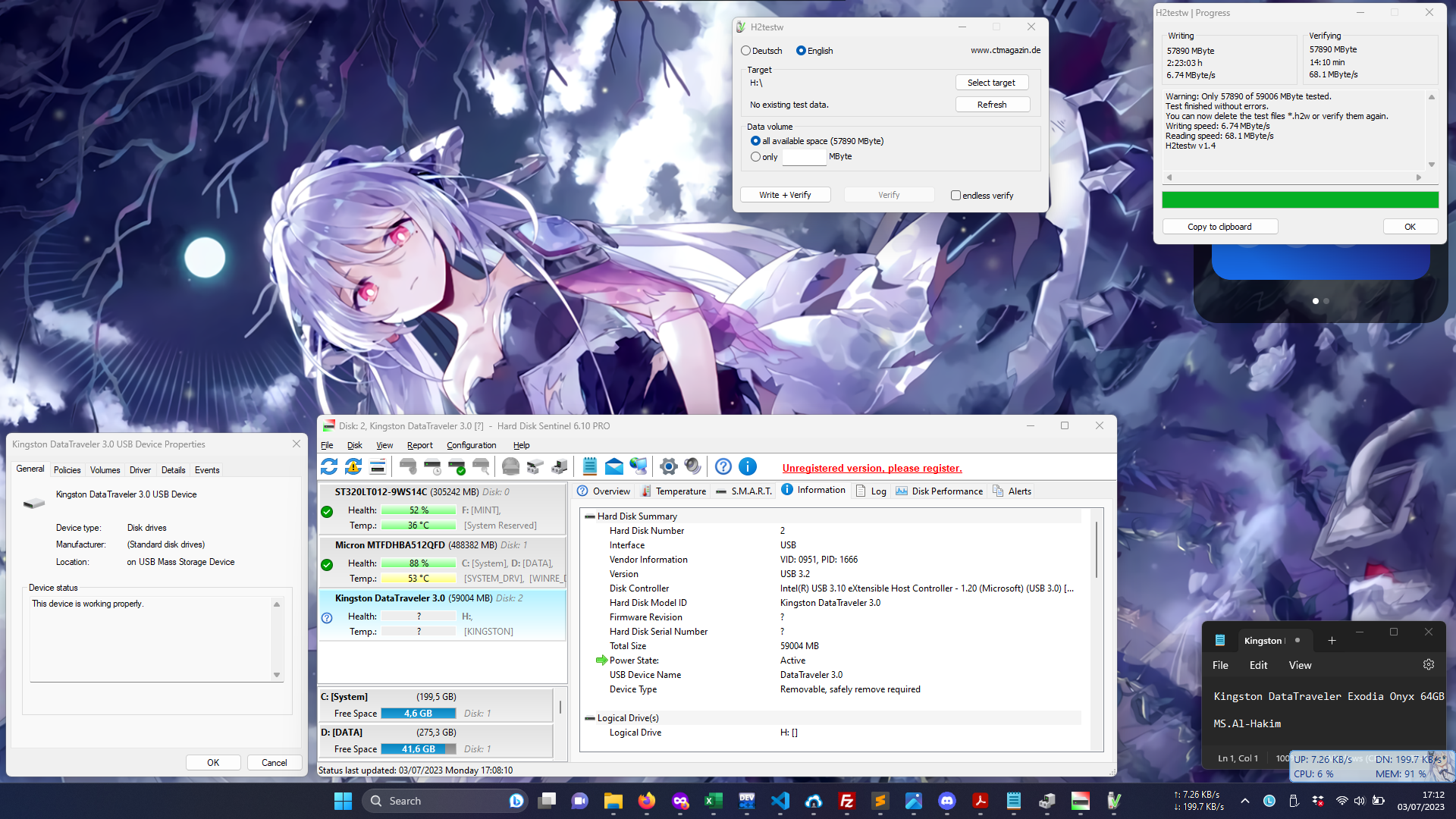1456x819 pixels.
Task: Click the globe and monitor icon in Hard Disk Sentinel
Action: point(639,466)
